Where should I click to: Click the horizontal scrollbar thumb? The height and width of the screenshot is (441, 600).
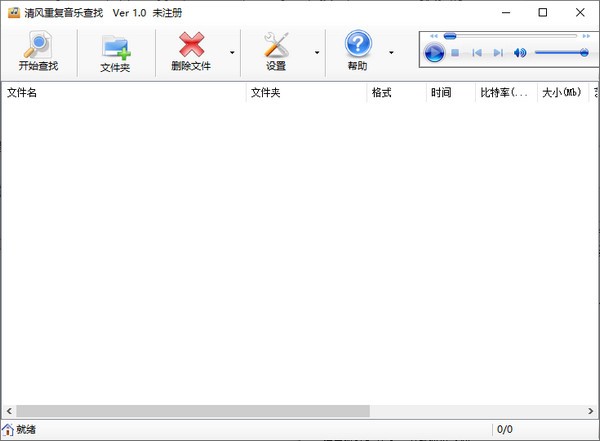(x=193, y=411)
